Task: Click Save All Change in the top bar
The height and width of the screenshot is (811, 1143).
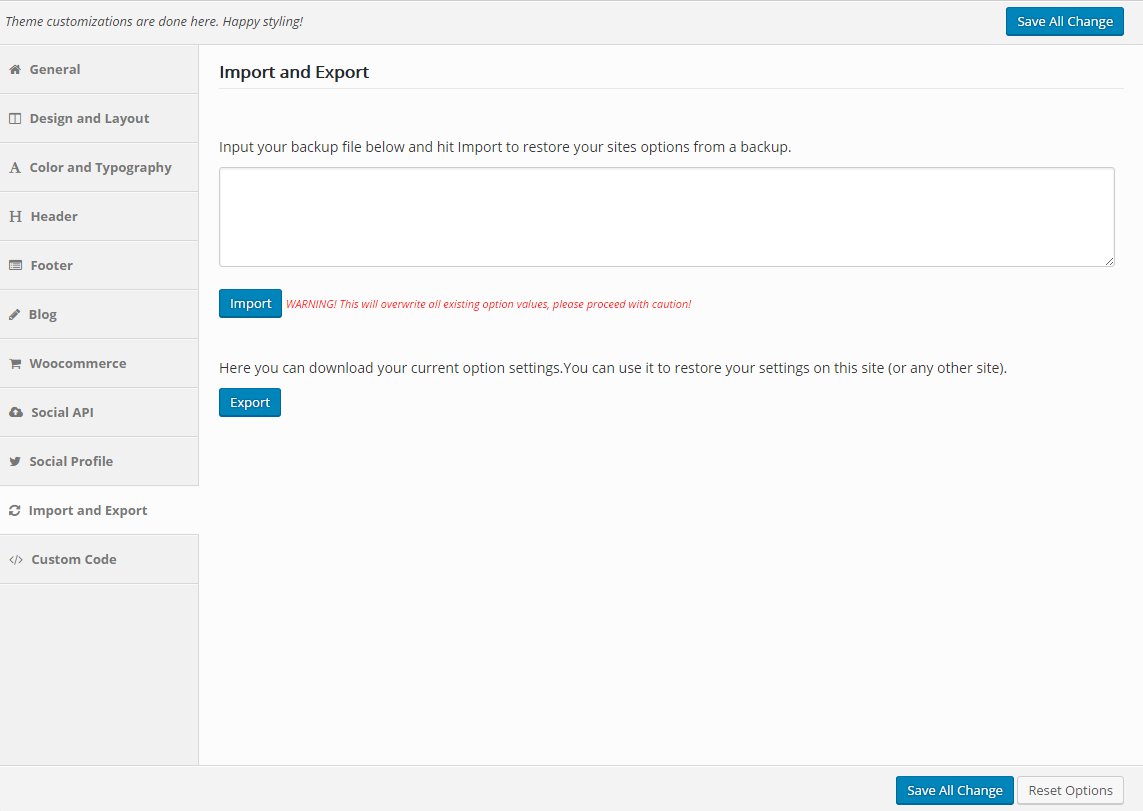Action: click(x=1064, y=22)
